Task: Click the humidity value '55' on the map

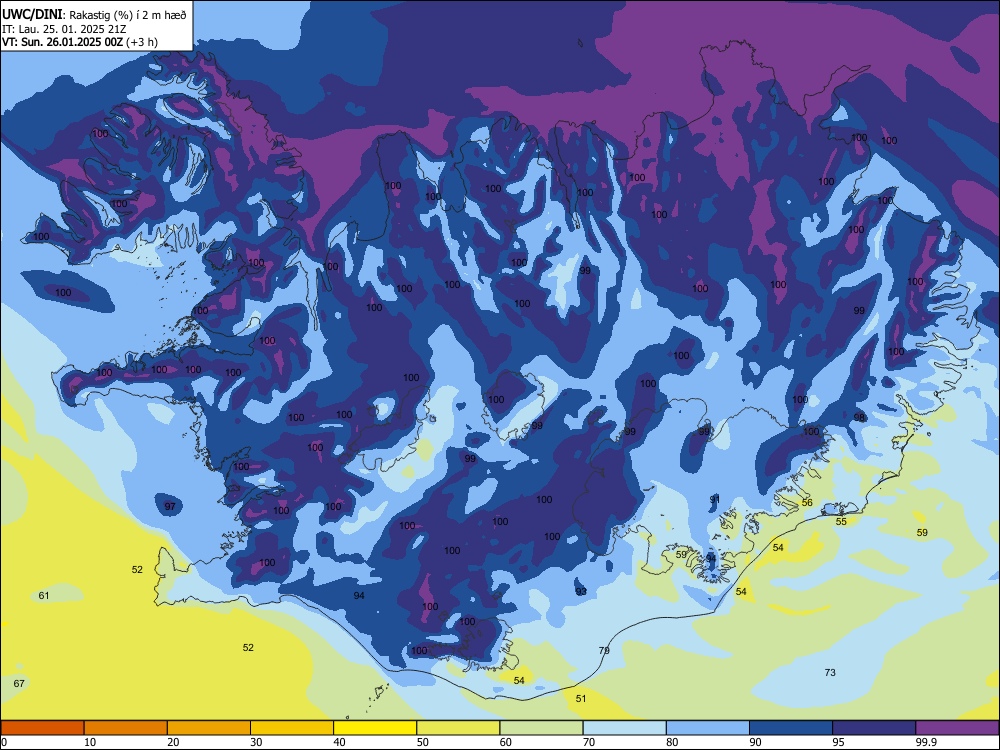Action: (841, 522)
